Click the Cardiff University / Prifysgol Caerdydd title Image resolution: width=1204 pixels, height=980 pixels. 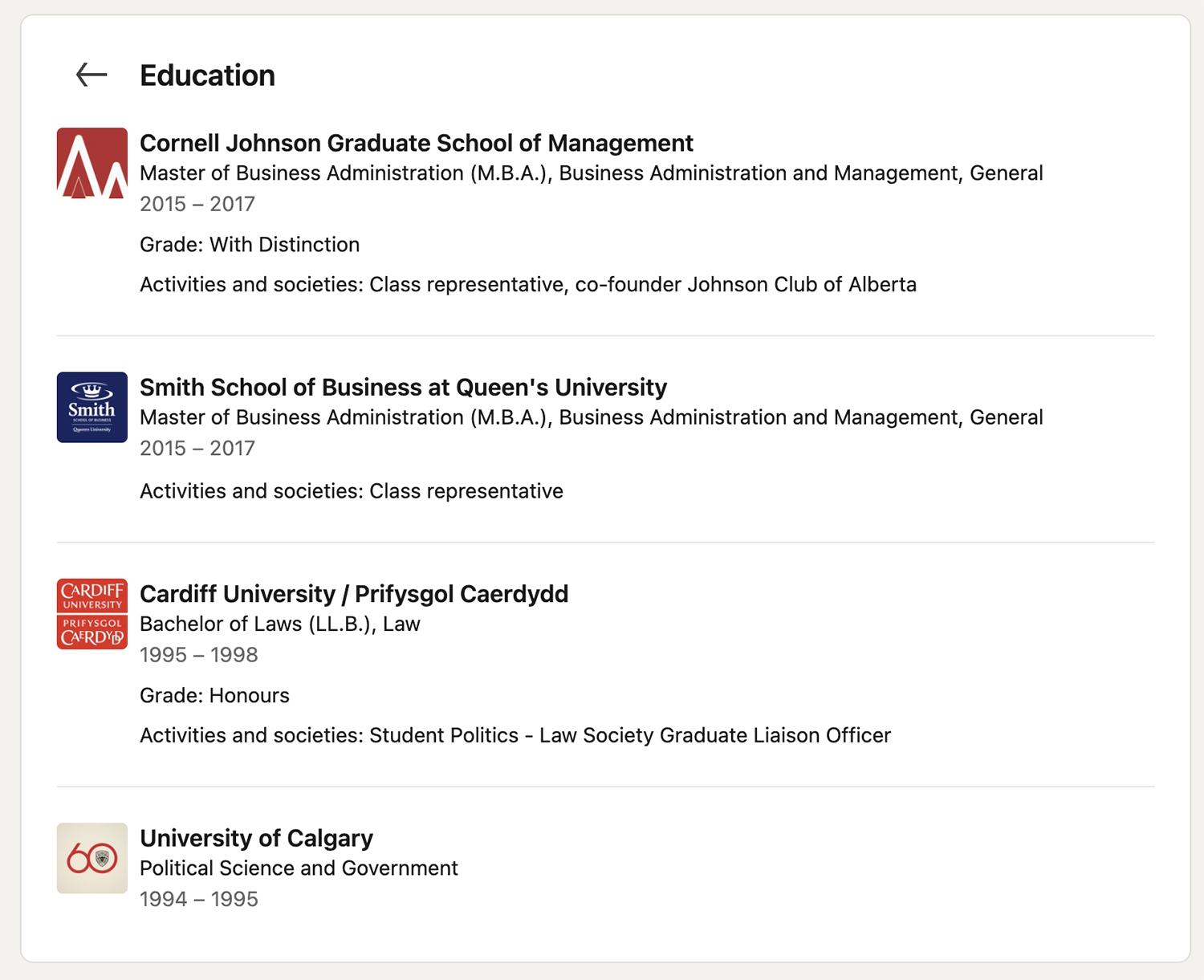[354, 594]
